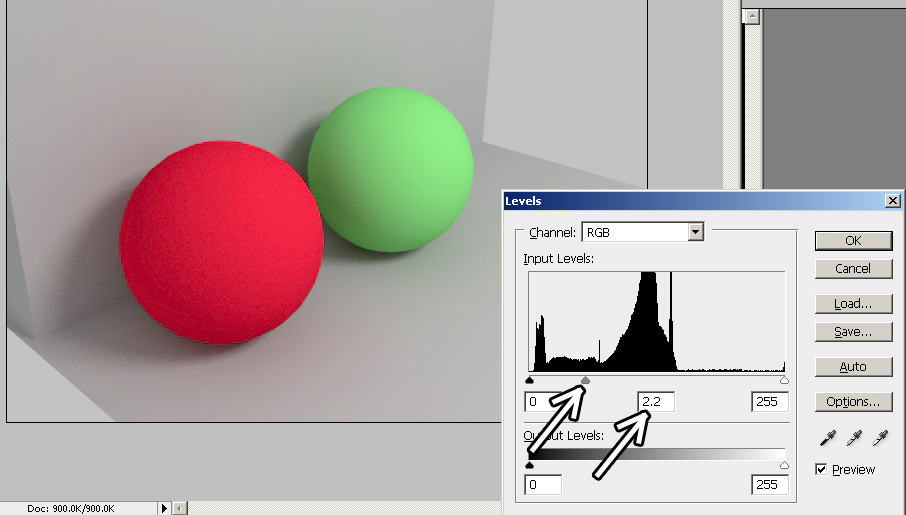Click the input white point slider

pyautogui.click(x=784, y=380)
